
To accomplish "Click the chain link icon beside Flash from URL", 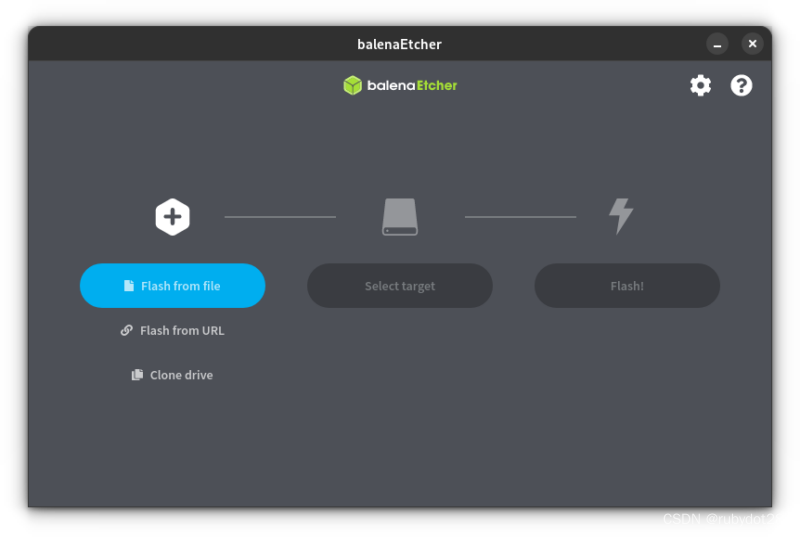I will [x=127, y=330].
